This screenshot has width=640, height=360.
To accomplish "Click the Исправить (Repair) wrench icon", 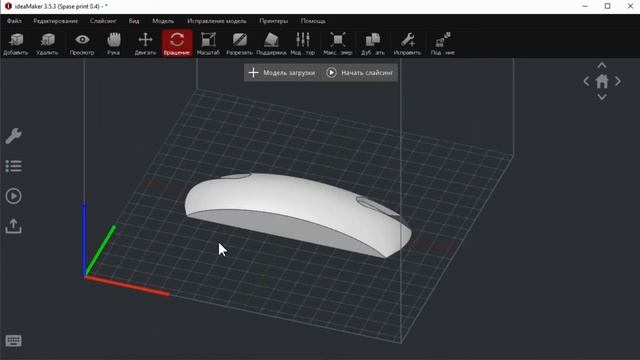I will coord(407,43).
